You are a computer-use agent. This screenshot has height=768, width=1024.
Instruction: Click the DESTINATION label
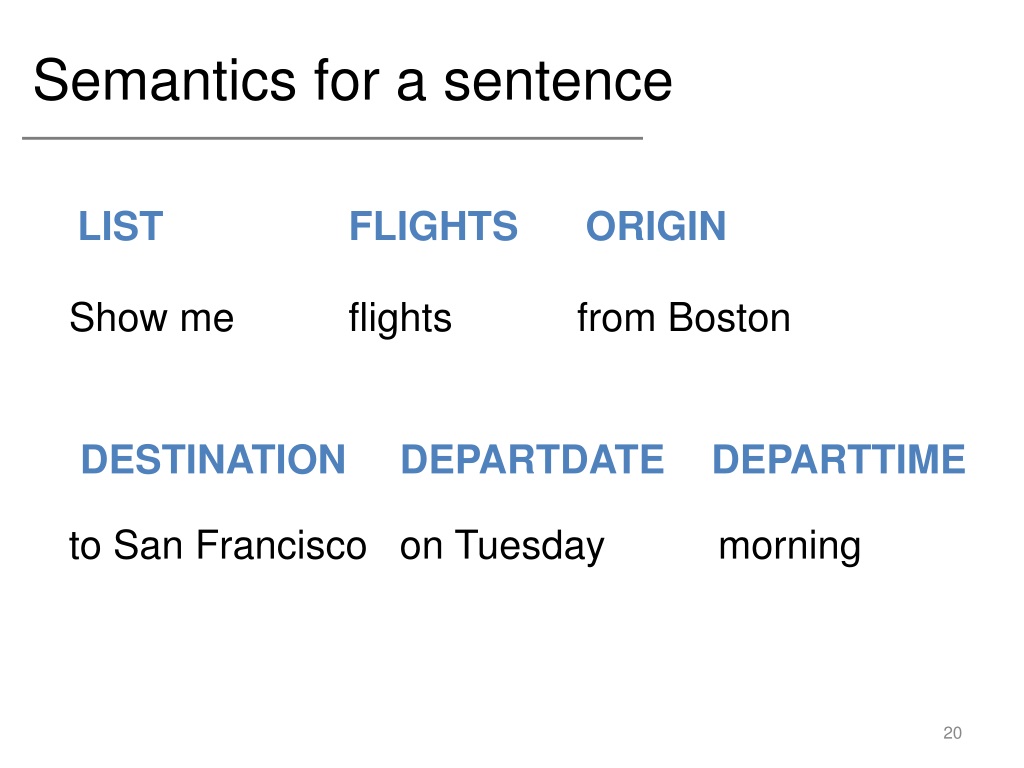(213, 459)
